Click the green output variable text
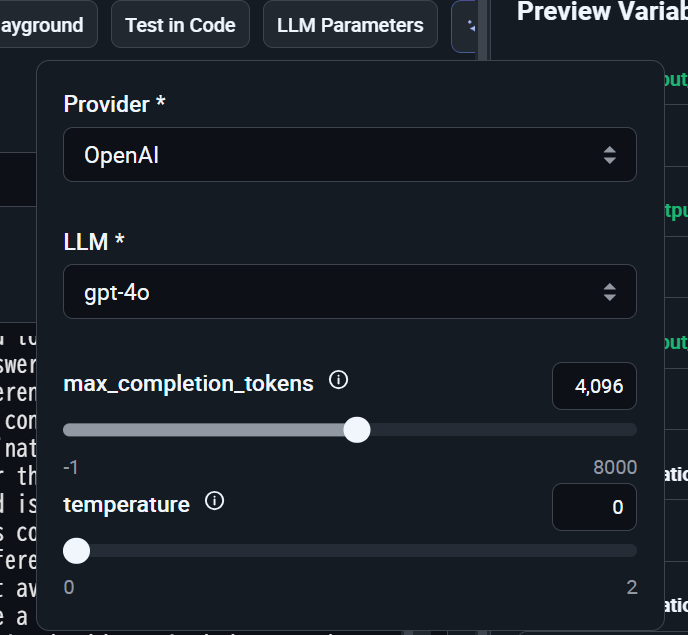The image size is (688, 635). click(x=676, y=80)
